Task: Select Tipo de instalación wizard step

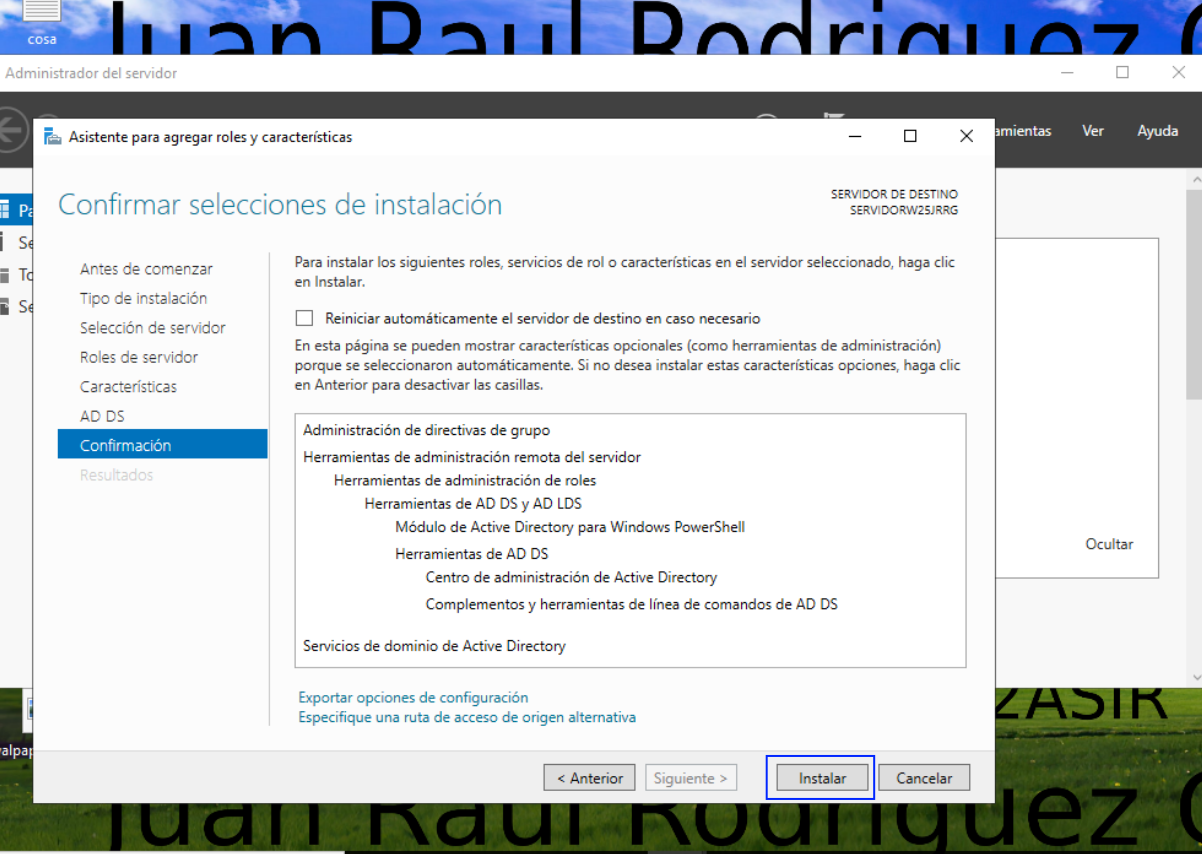Action: [143, 298]
